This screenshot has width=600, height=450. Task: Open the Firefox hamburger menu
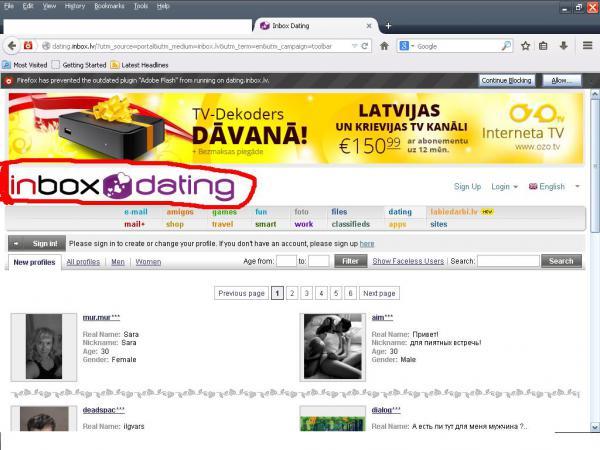point(588,46)
